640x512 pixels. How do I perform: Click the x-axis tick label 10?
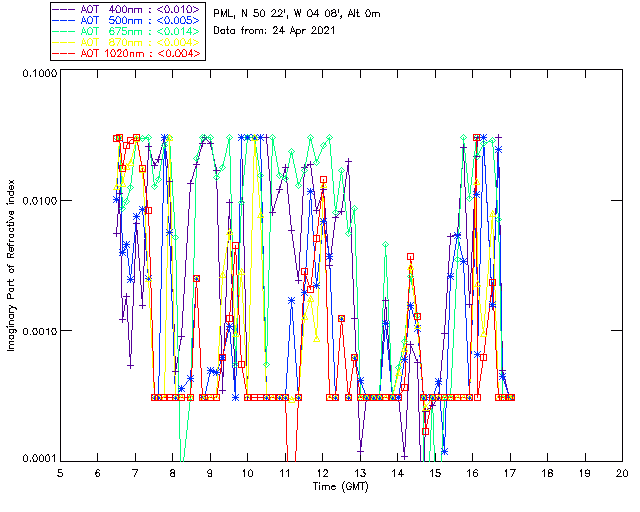click(x=247, y=473)
